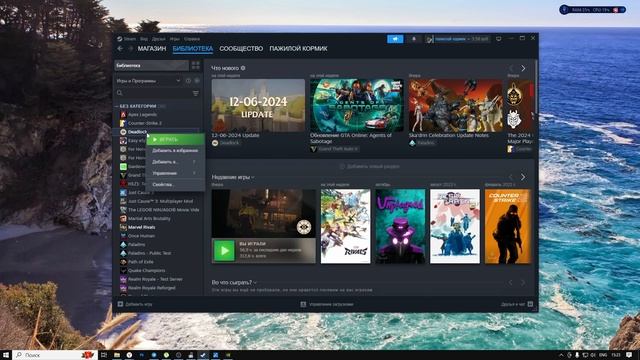Open the Counter-Strike orange cover
Image resolution: width=640 pixels, height=360 pixels.
pyautogui.click(x=508, y=226)
